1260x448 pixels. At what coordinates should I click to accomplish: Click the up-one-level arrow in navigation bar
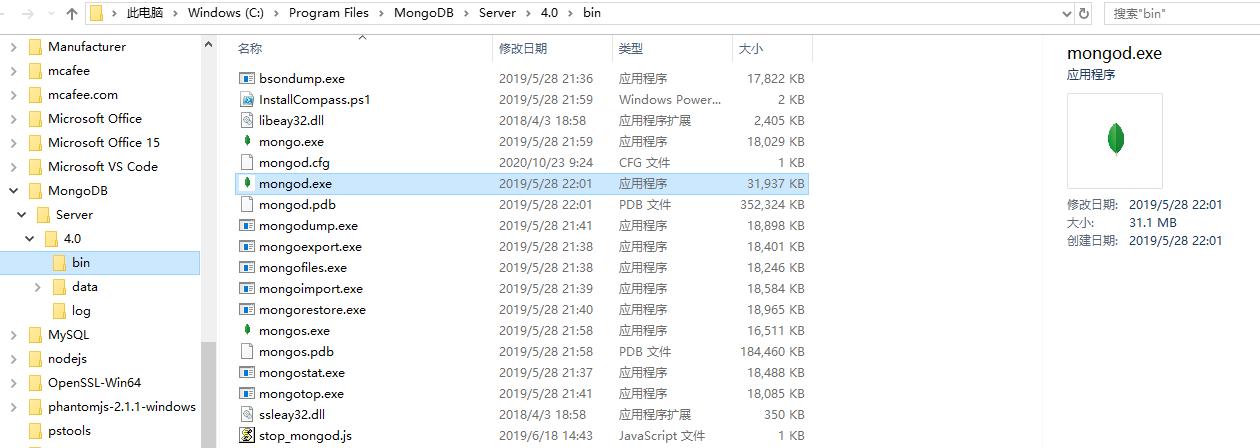tap(72, 14)
